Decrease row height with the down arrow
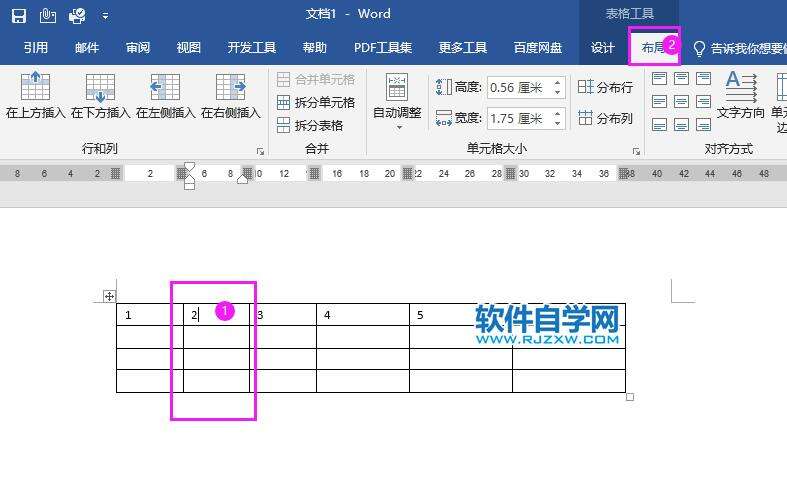This screenshot has width=787, height=486. (x=558, y=93)
